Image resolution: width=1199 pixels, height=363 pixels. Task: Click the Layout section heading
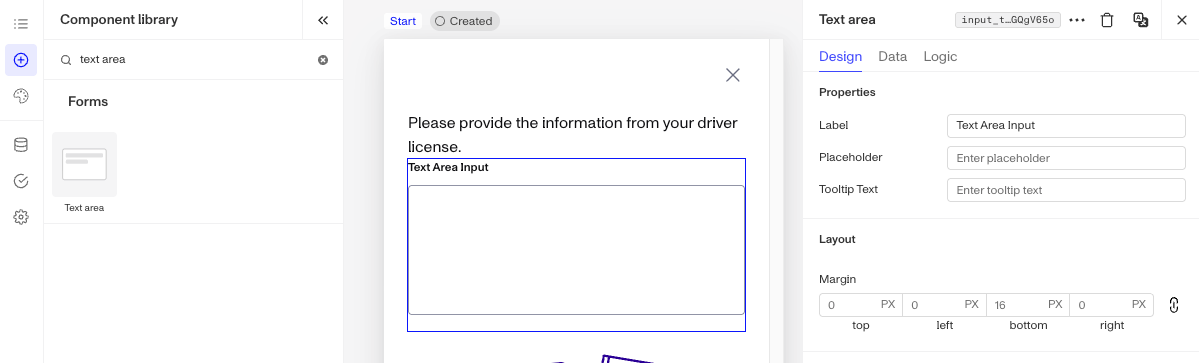click(x=837, y=239)
